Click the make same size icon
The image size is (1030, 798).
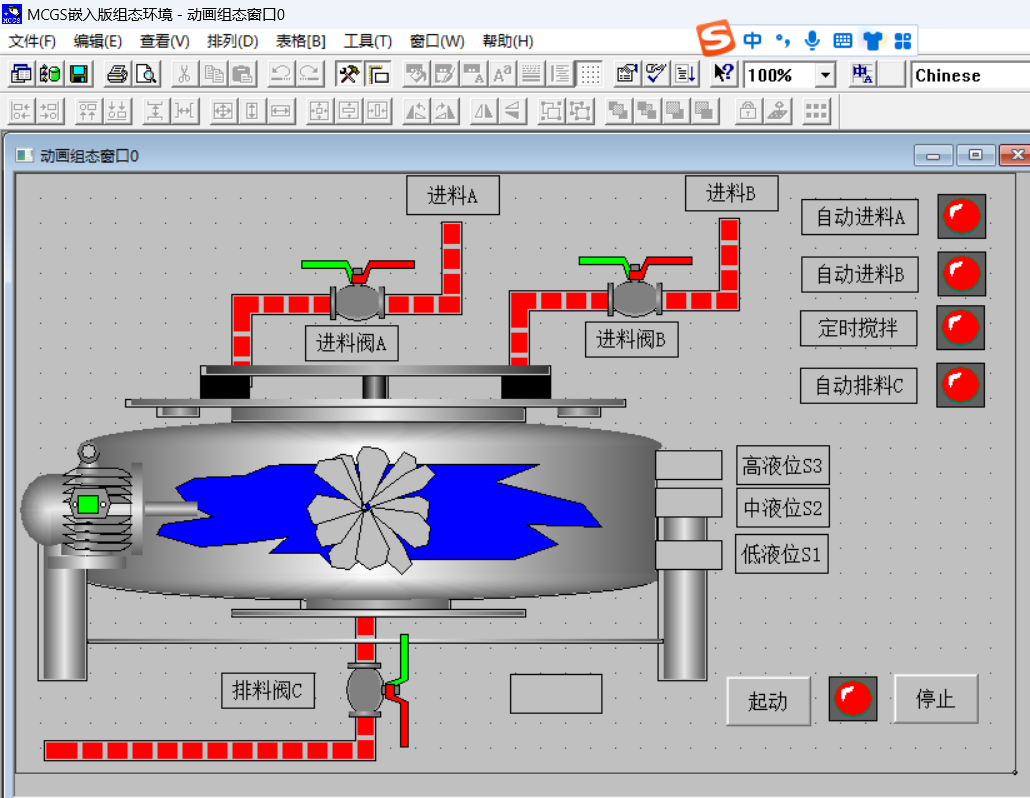point(223,111)
